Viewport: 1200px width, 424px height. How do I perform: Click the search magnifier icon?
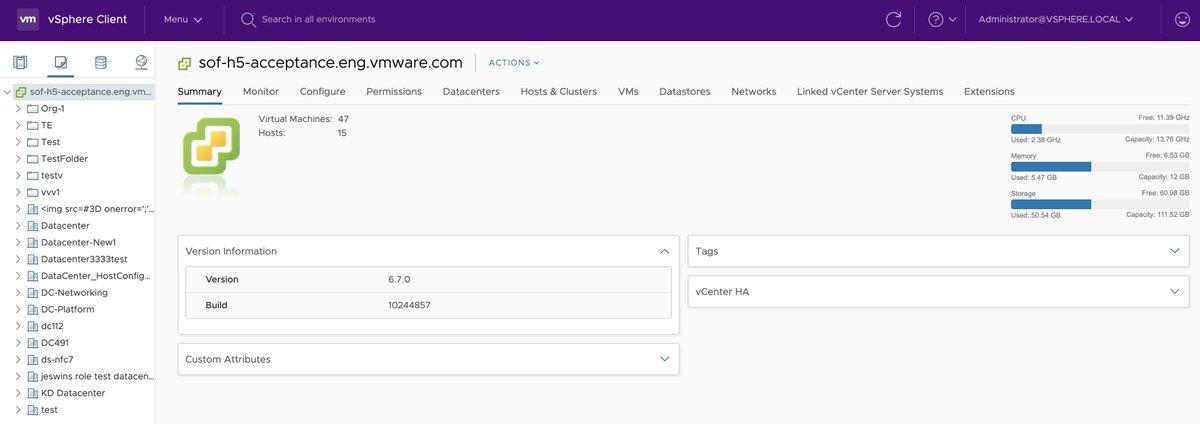(247, 19)
